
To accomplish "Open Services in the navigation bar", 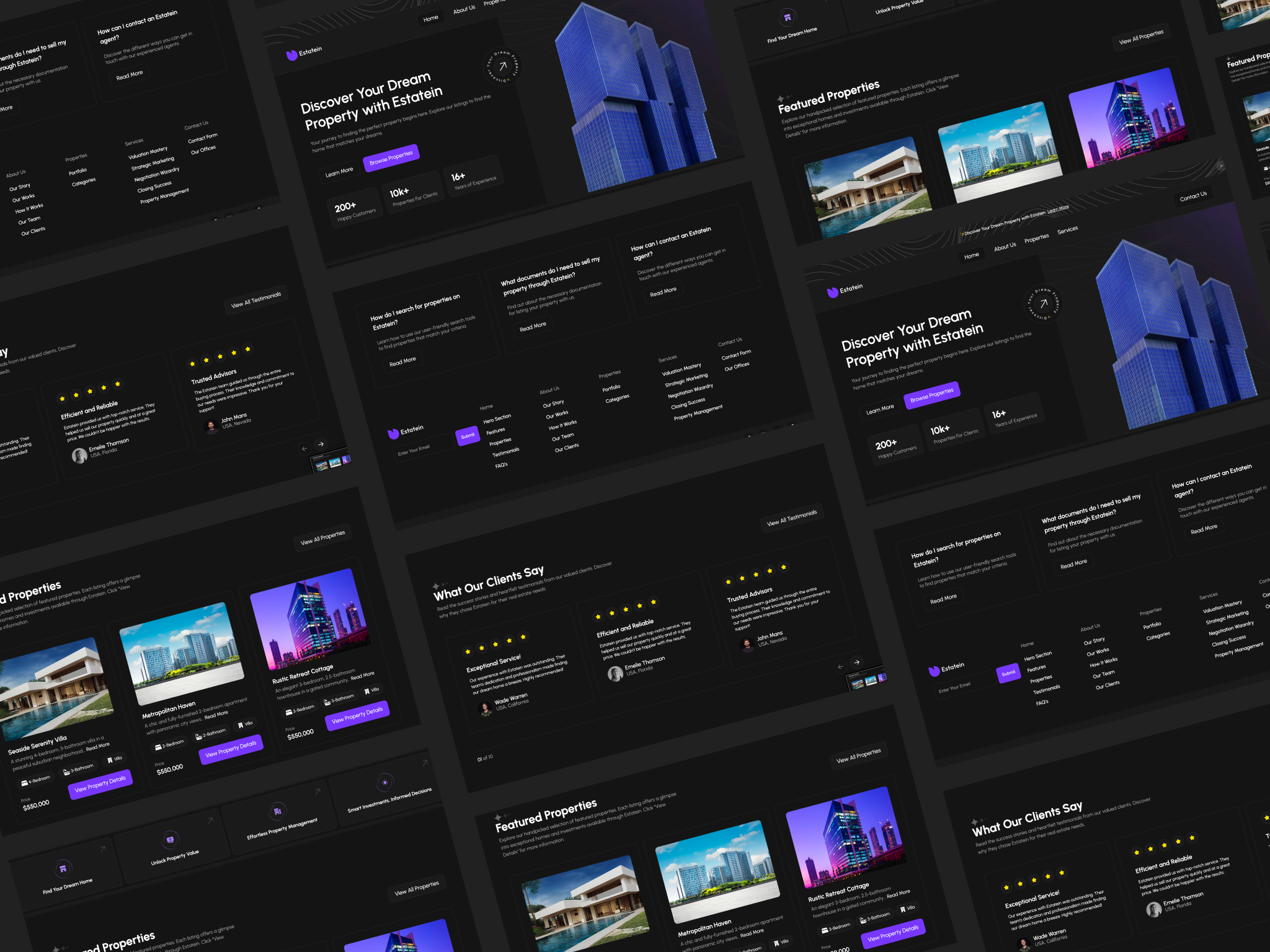I will coord(1067,230).
